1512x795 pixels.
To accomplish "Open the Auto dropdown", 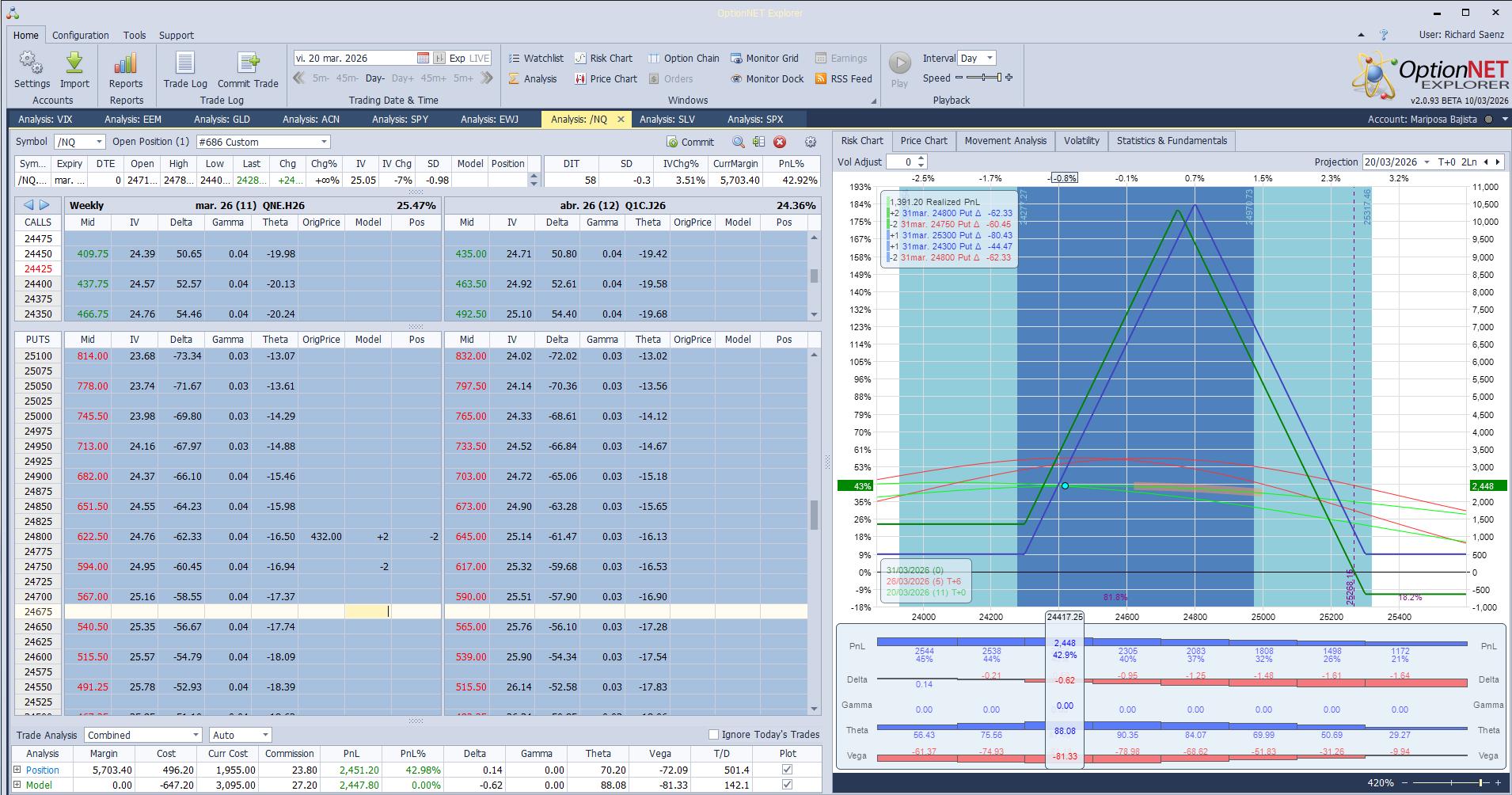I will 265,735.
